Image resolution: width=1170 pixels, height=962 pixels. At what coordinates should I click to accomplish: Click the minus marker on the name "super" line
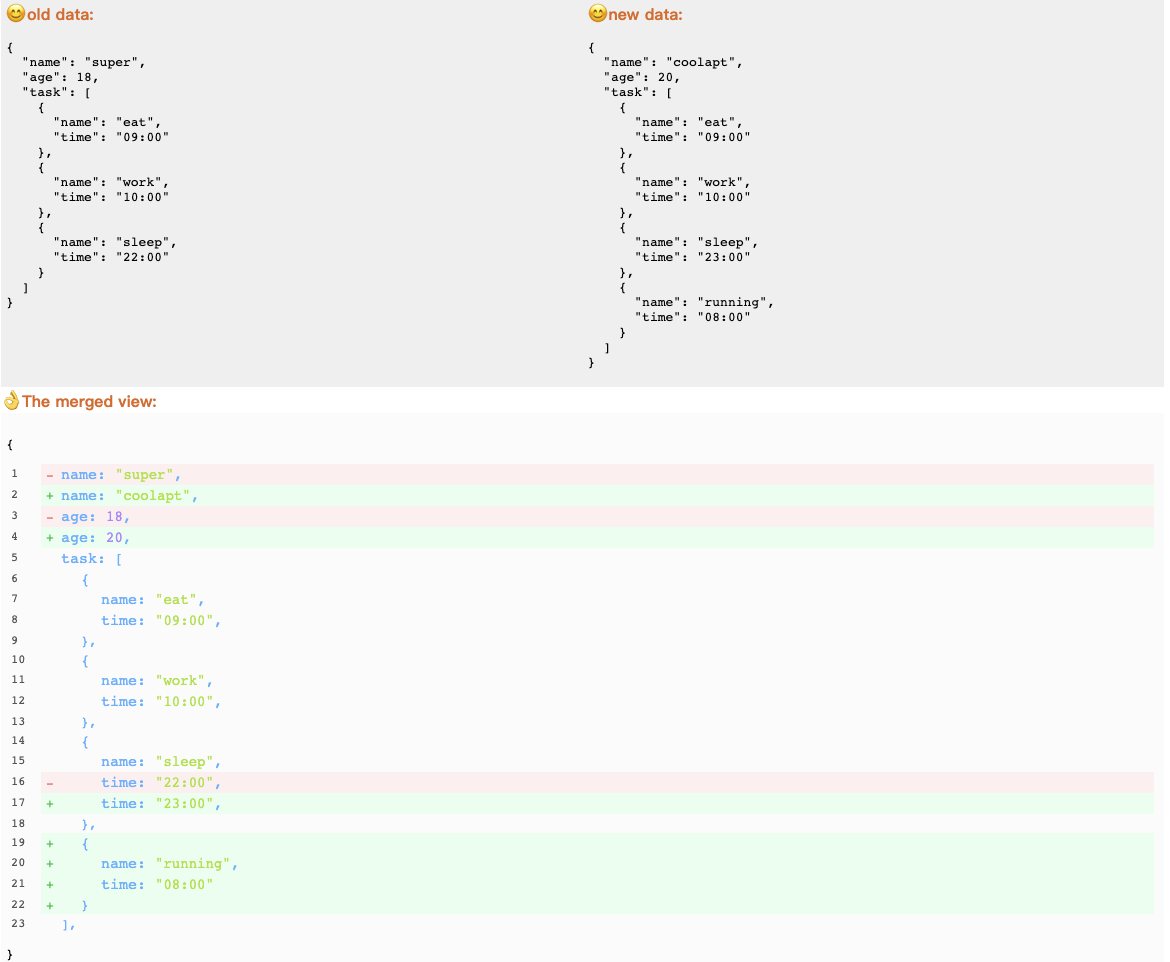pos(48,474)
